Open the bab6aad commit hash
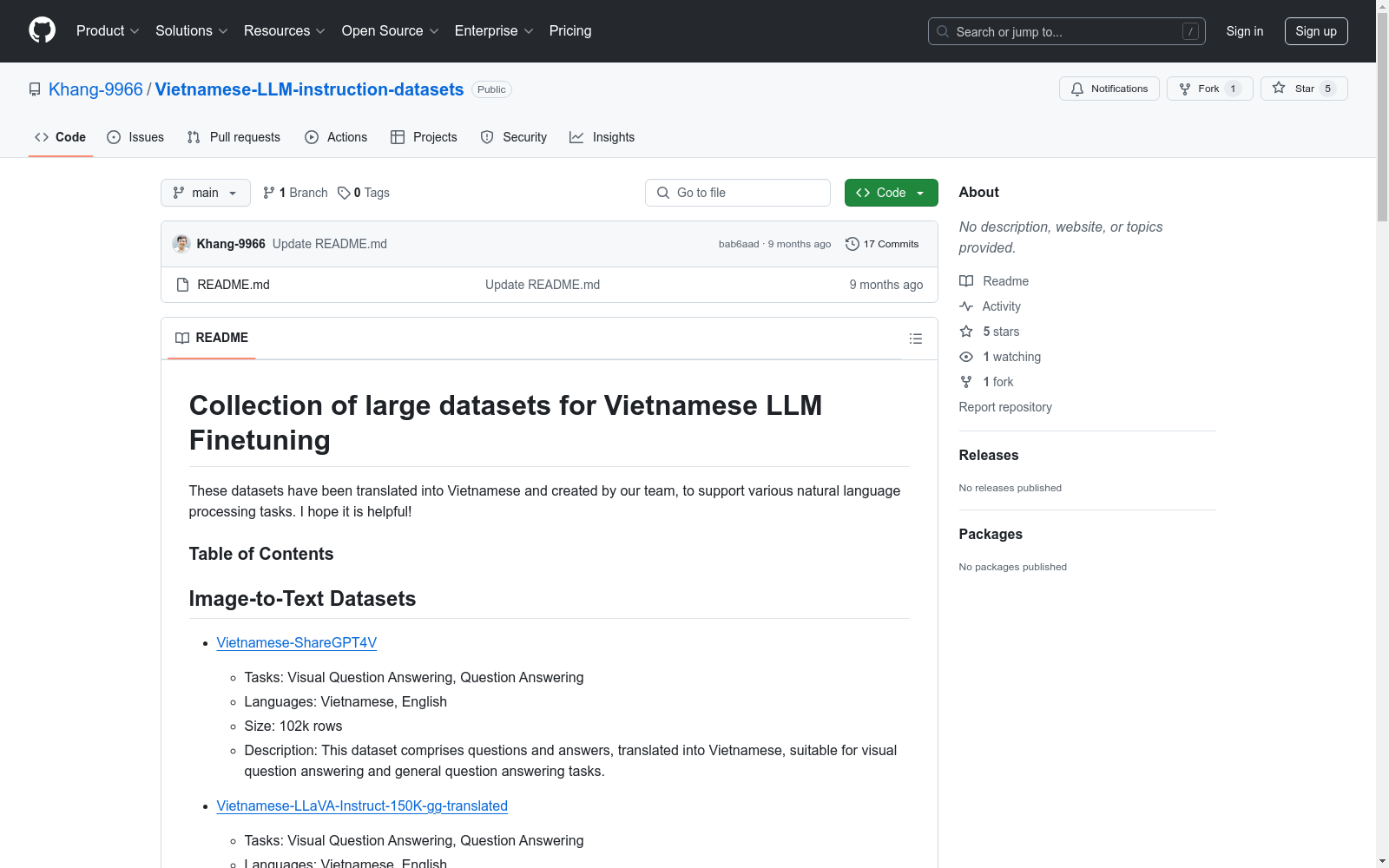Screen dimensions: 1389x868 click(x=739, y=244)
